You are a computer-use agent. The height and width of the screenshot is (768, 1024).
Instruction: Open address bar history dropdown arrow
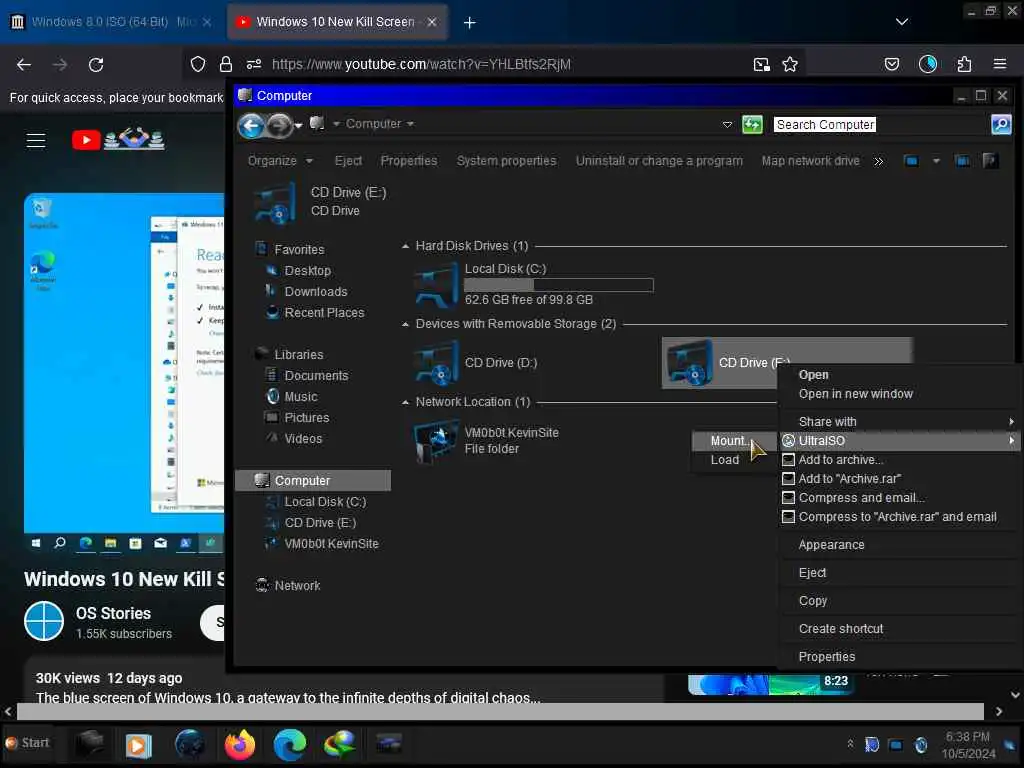tap(728, 124)
